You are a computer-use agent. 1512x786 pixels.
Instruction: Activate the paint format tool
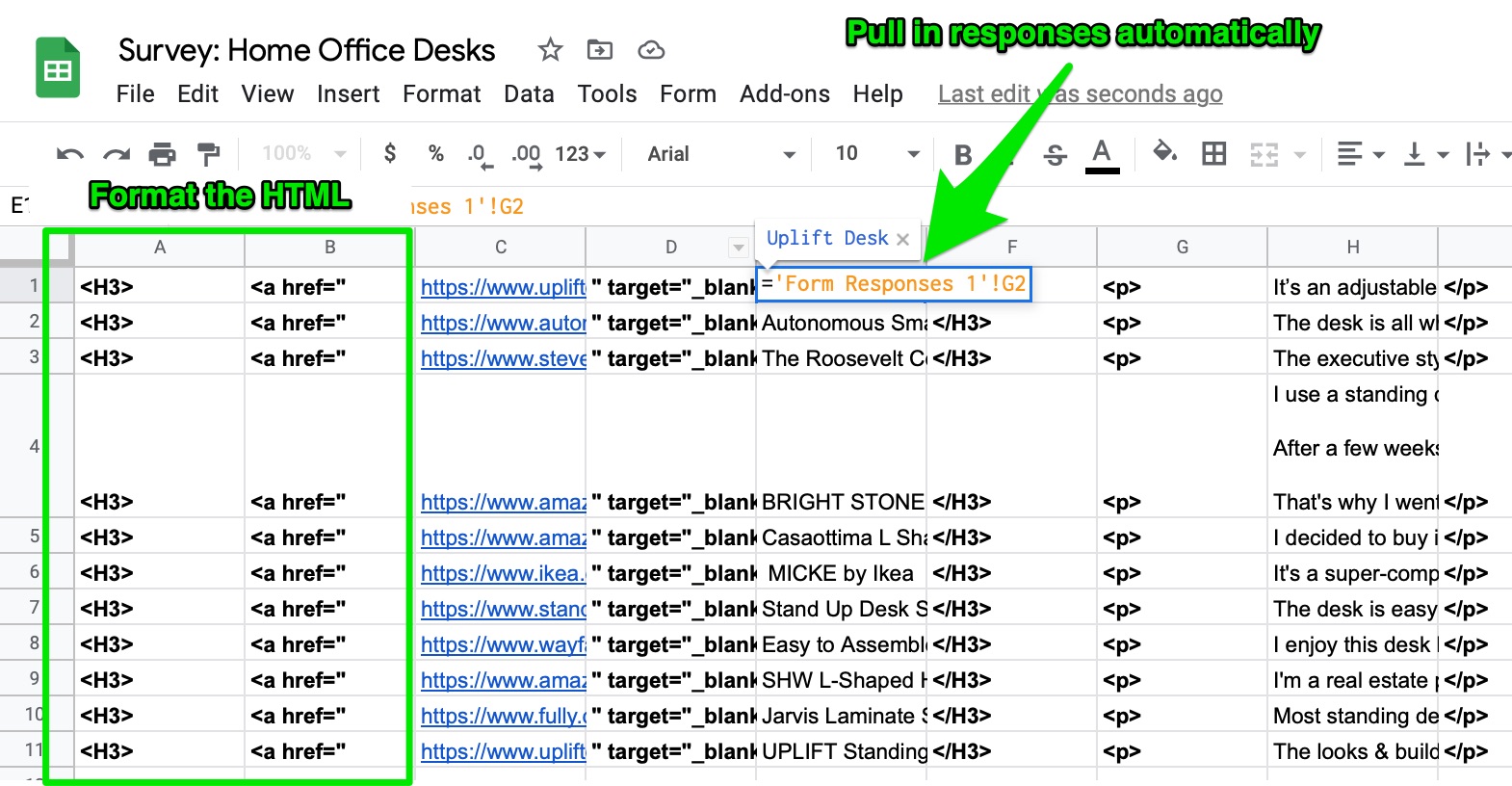pyautogui.click(x=208, y=154)
